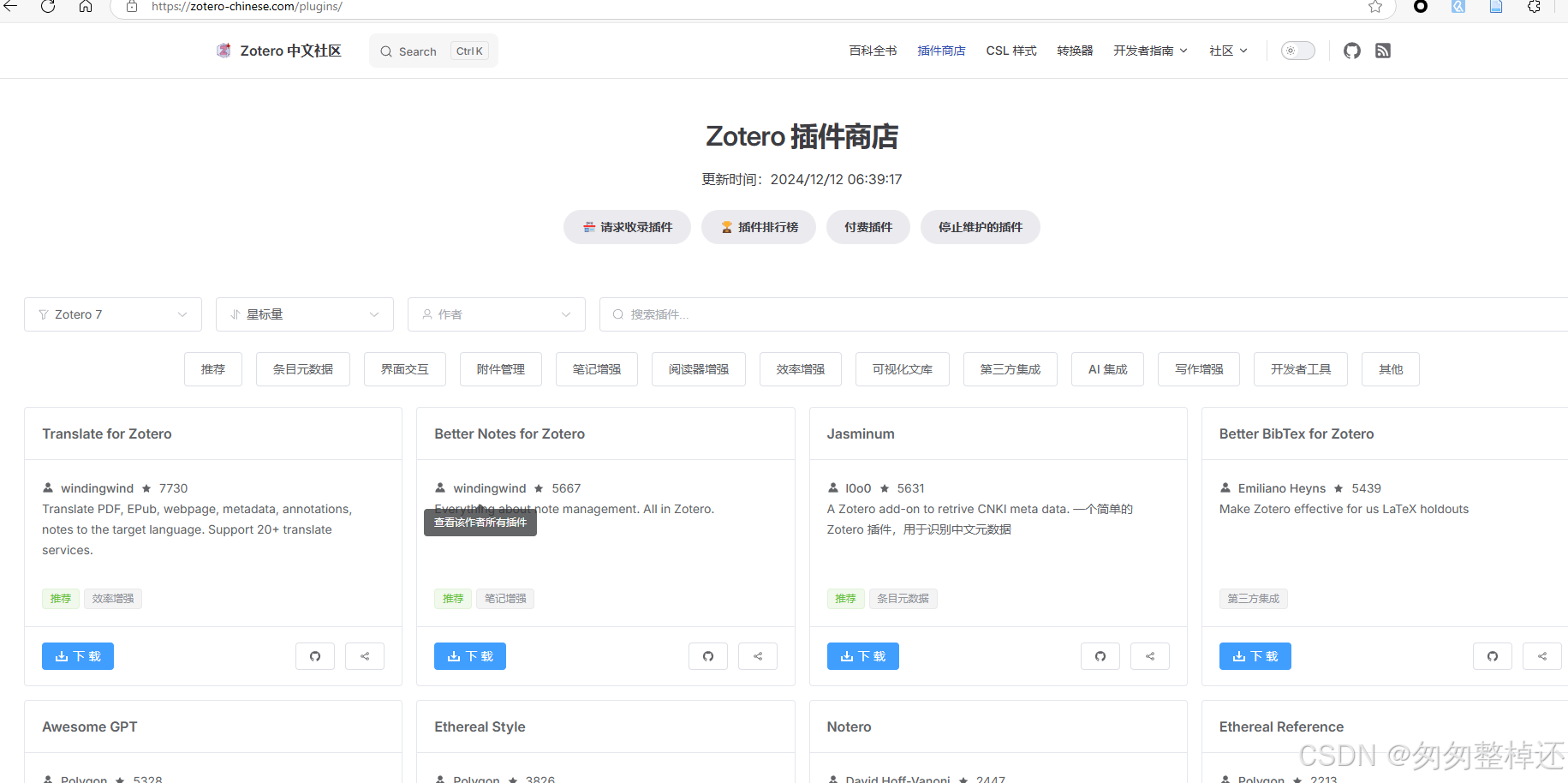Viewport: 1568px width, 783px height.
Task: Open 转换器 in the top navigation
Action: click(1075, 51)
